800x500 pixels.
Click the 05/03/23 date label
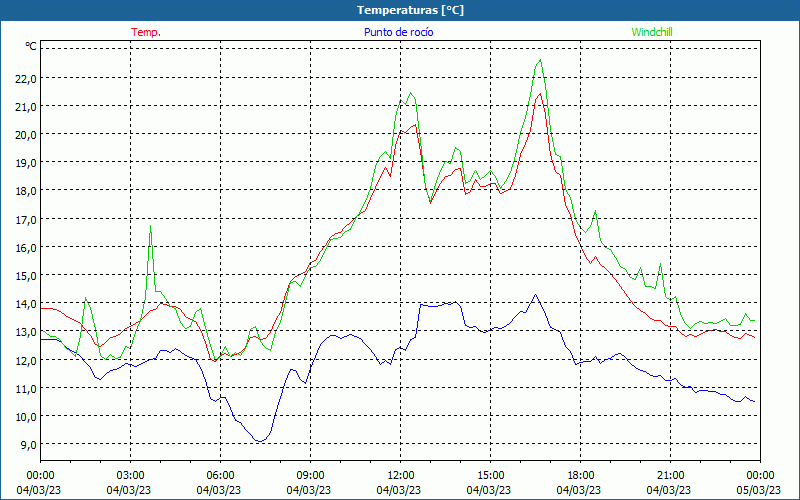tap(759, 490)
